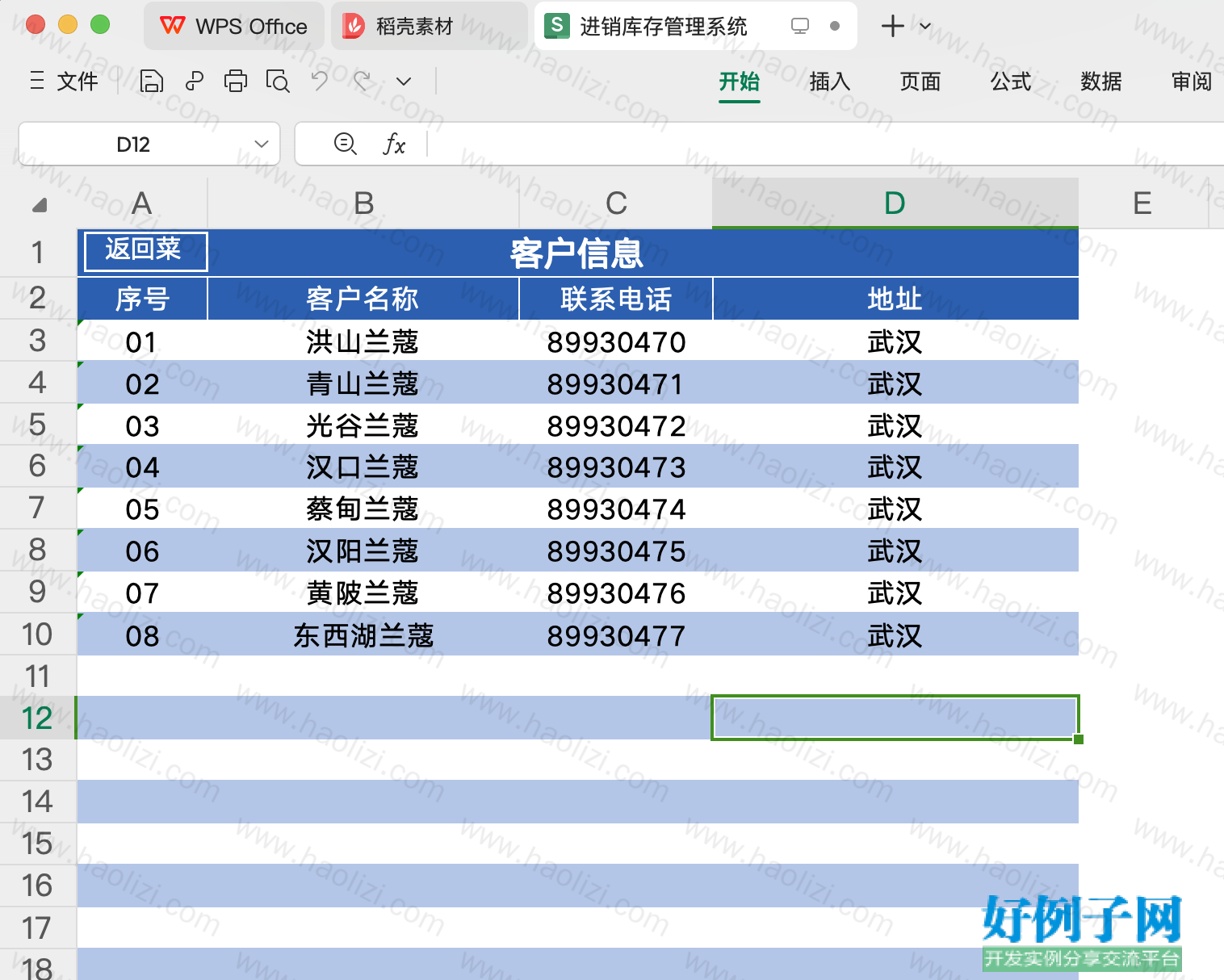1224x980 pixels.
Task: Click the 客户名称 header cell
Action: click(363, 299)
